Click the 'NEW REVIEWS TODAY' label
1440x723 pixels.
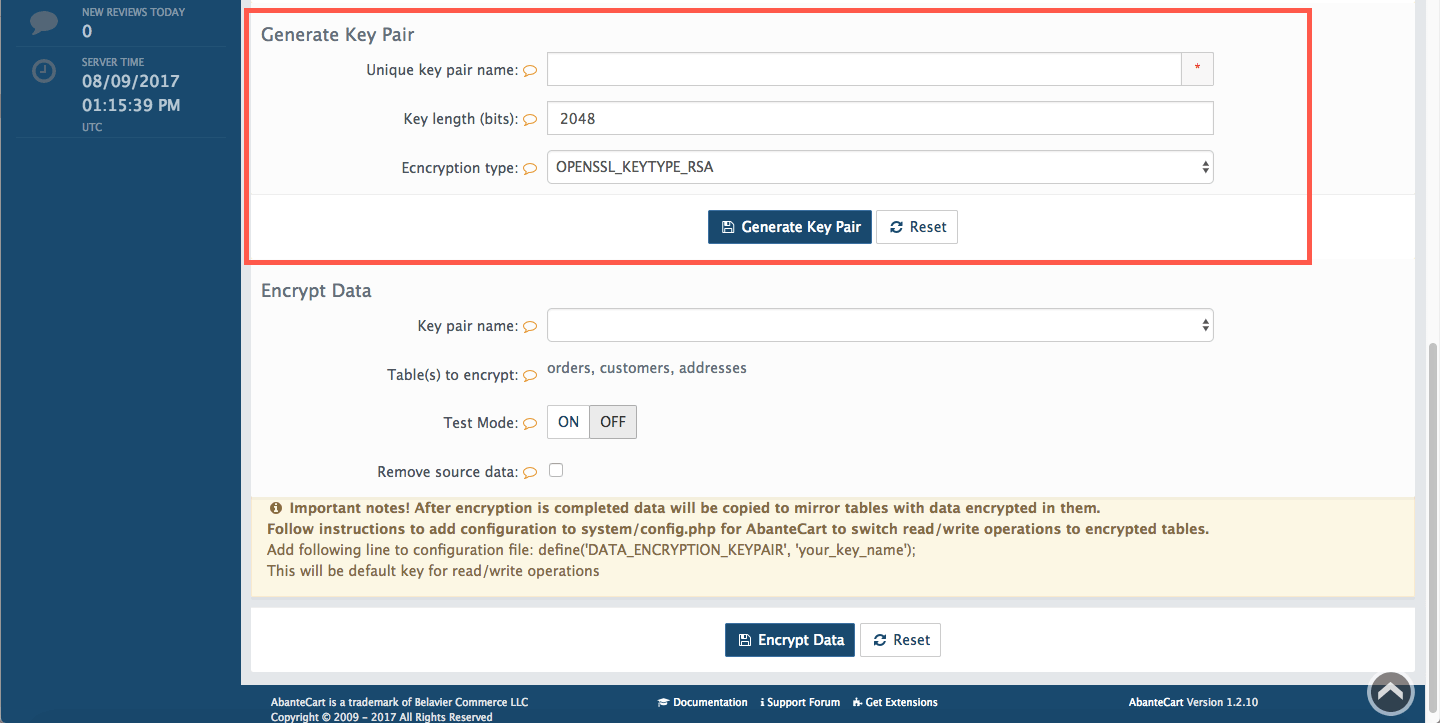pos(133,12)
